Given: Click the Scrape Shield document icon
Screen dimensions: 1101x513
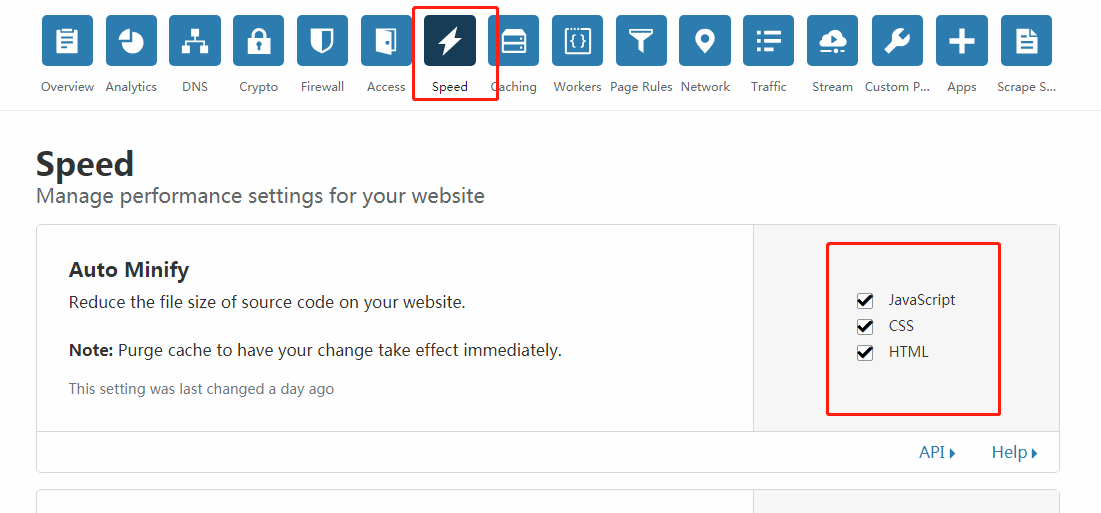Looking at the screenshot, I should [x=1026, y=41].
